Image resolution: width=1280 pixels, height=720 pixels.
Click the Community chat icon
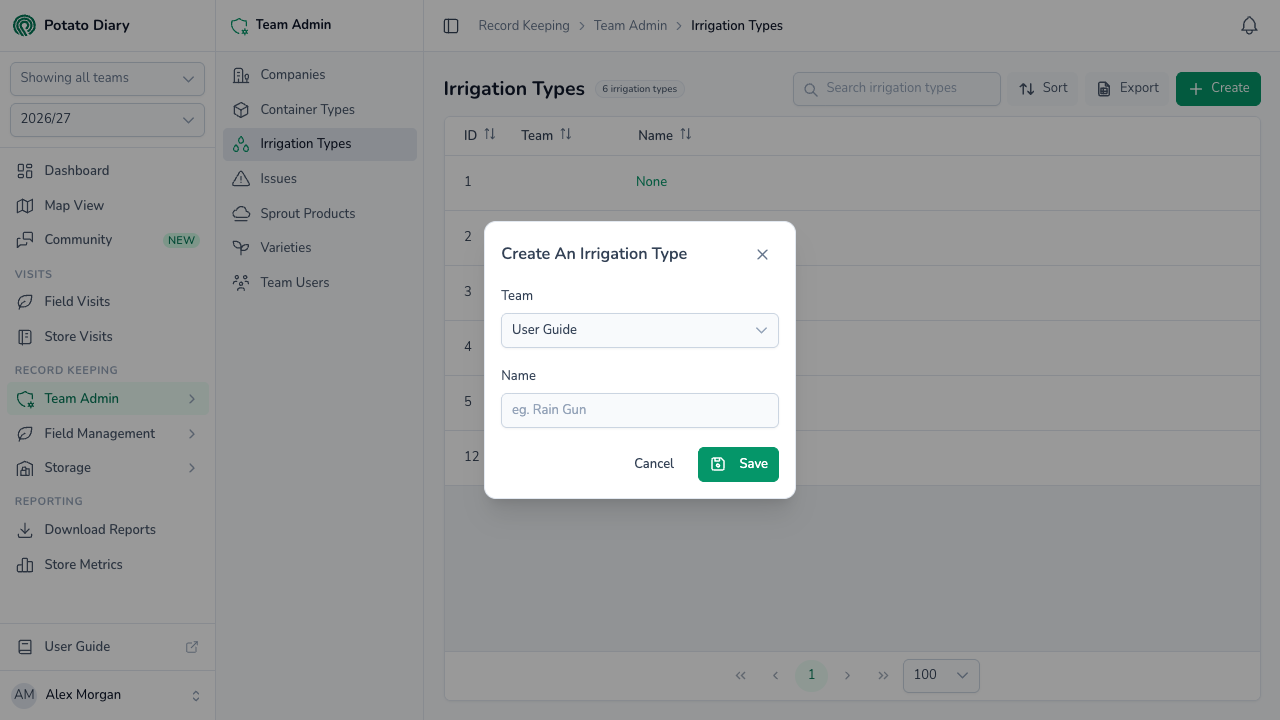pos(25,240)
